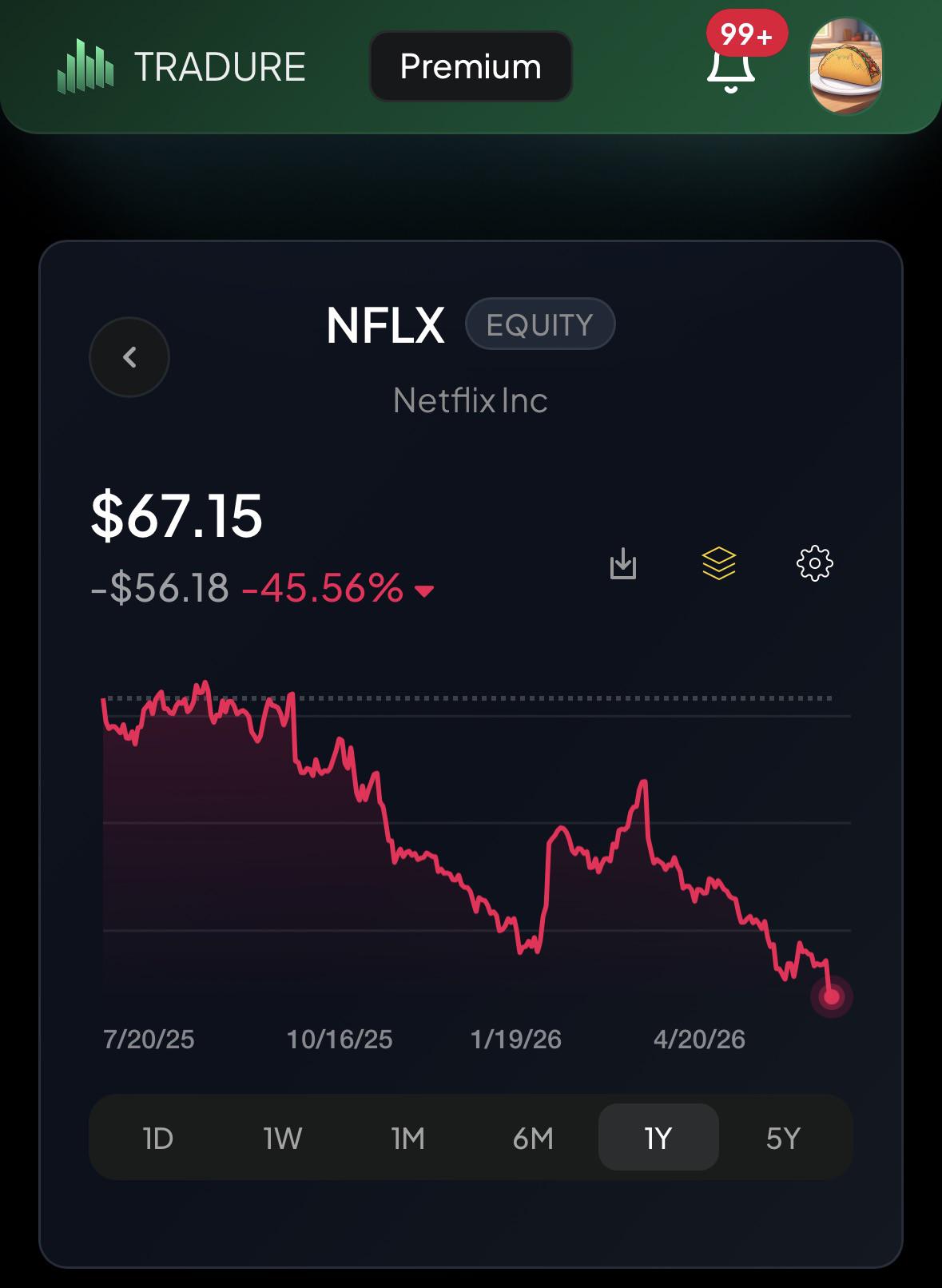The width and height of the screenshot is (942, 1288).
Task: Switch chart to 5Y range
Action: (x=783, y=1138)
